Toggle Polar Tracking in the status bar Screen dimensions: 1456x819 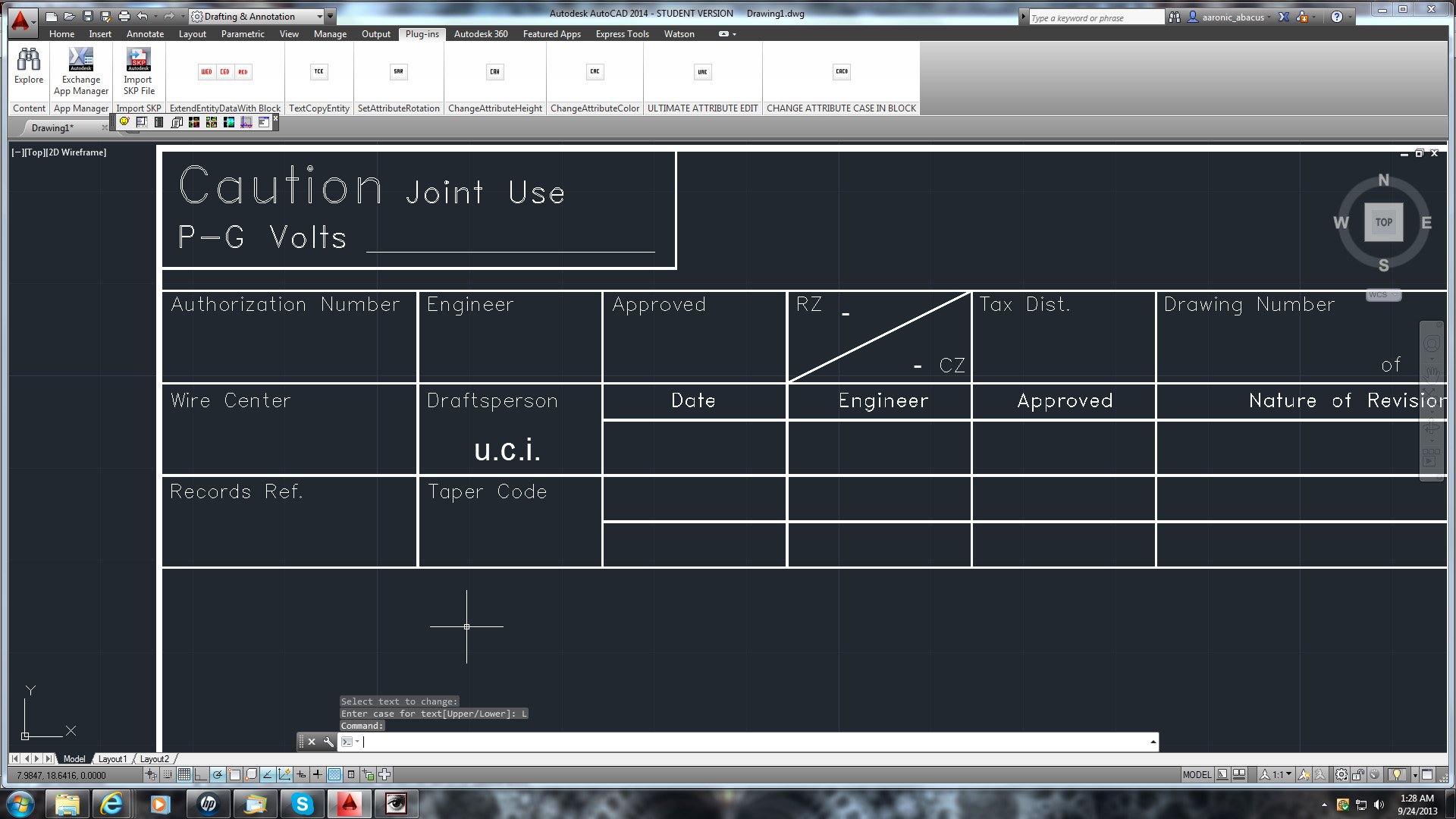tap(218, 775)
